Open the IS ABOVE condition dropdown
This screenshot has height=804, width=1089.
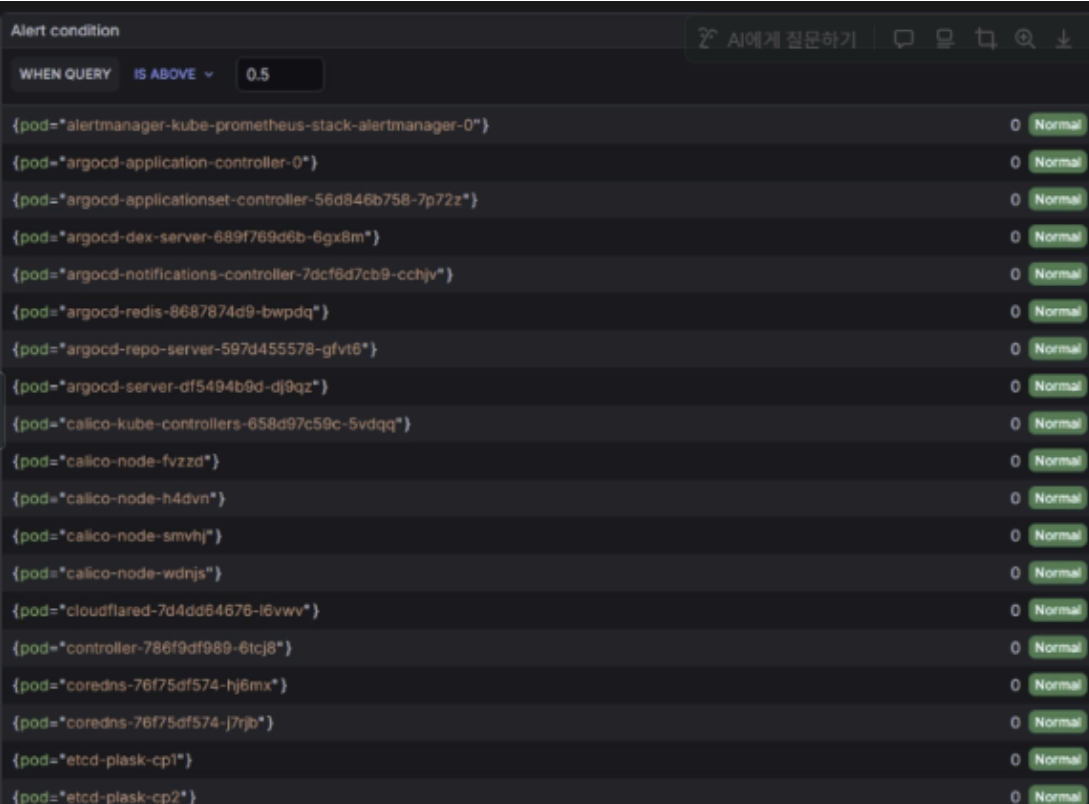click(174, 74)
